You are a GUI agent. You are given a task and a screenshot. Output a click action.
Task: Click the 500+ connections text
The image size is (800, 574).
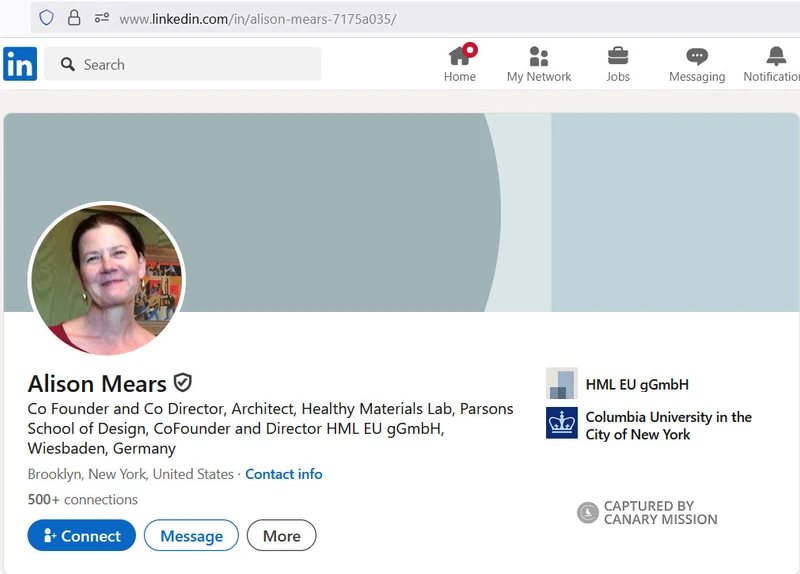pyautogui.click(x=83, y=499)
